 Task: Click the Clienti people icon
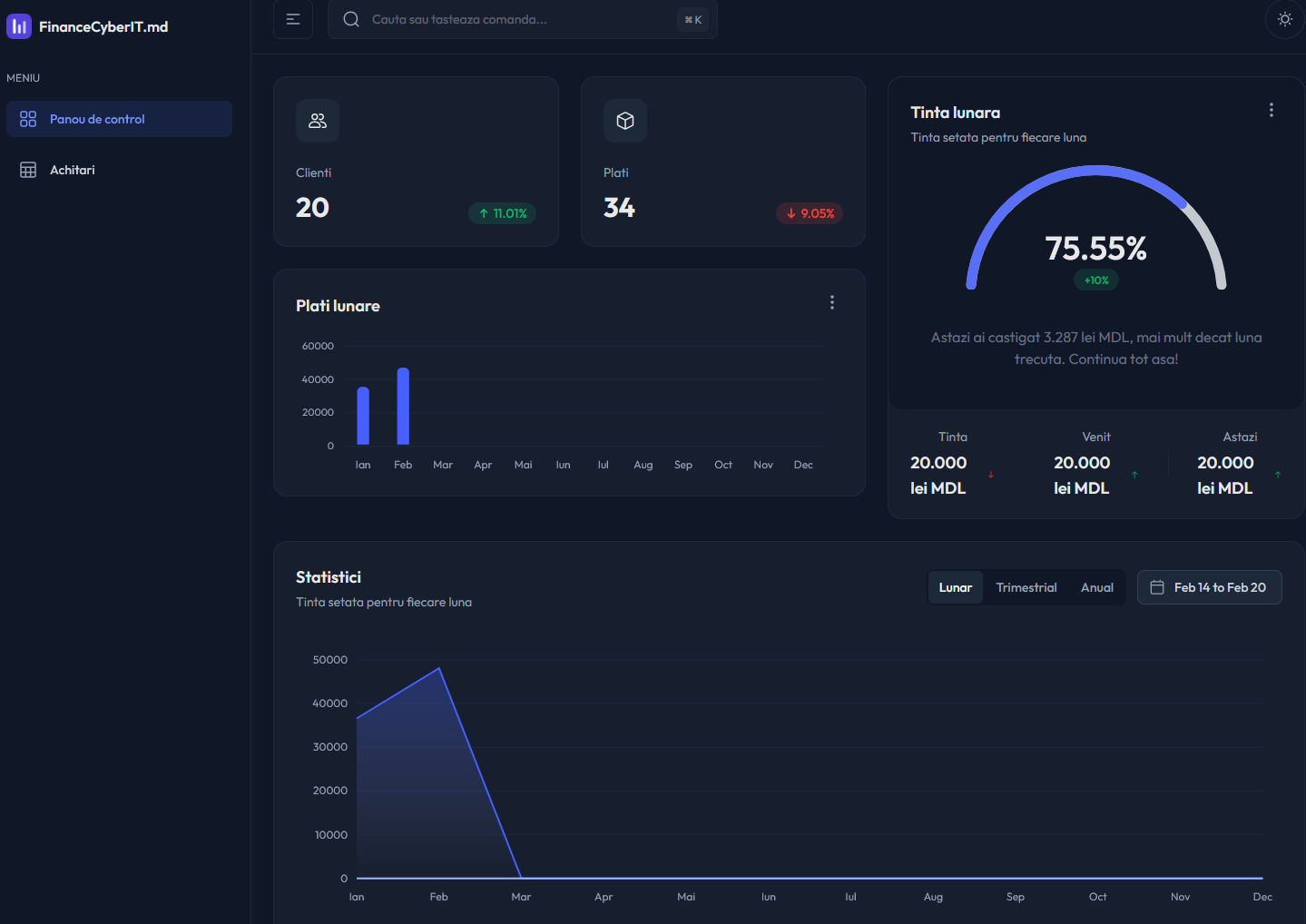click(317, 120)
